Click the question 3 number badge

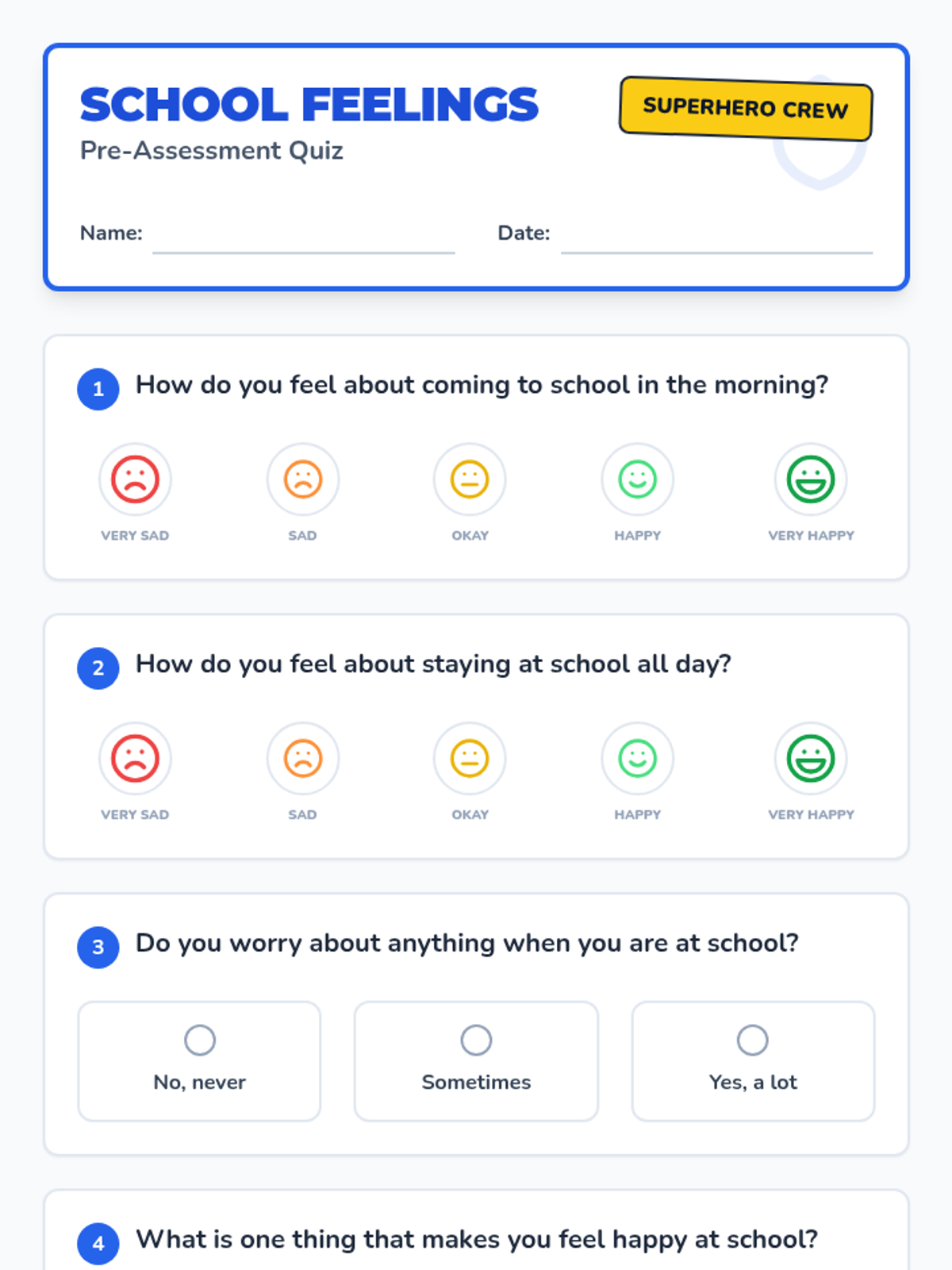[98, 947]
